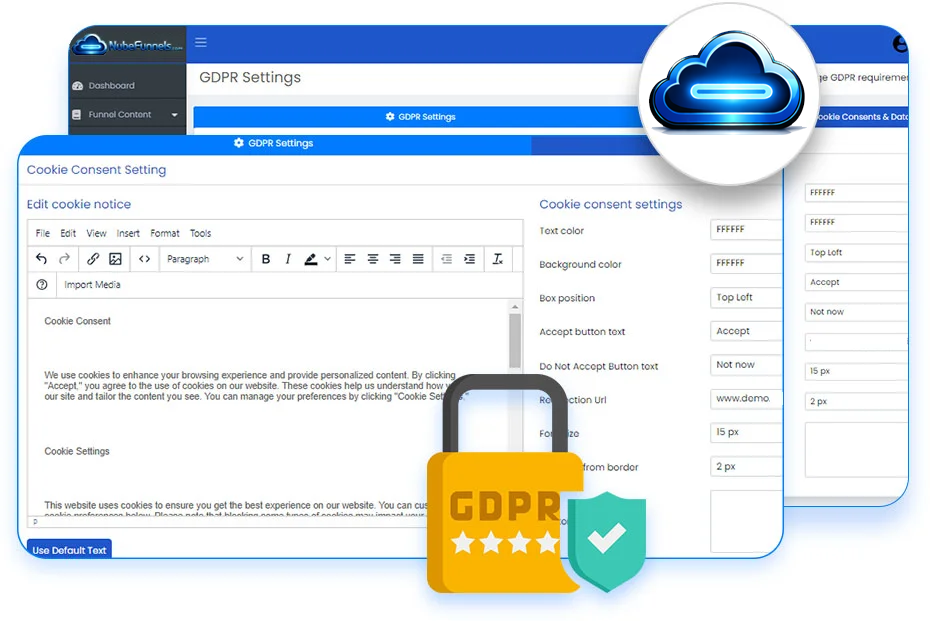The width and height of the screenshot is (930, 621).
Task: Justify text with the justify icon
Action: click(418, 259)
